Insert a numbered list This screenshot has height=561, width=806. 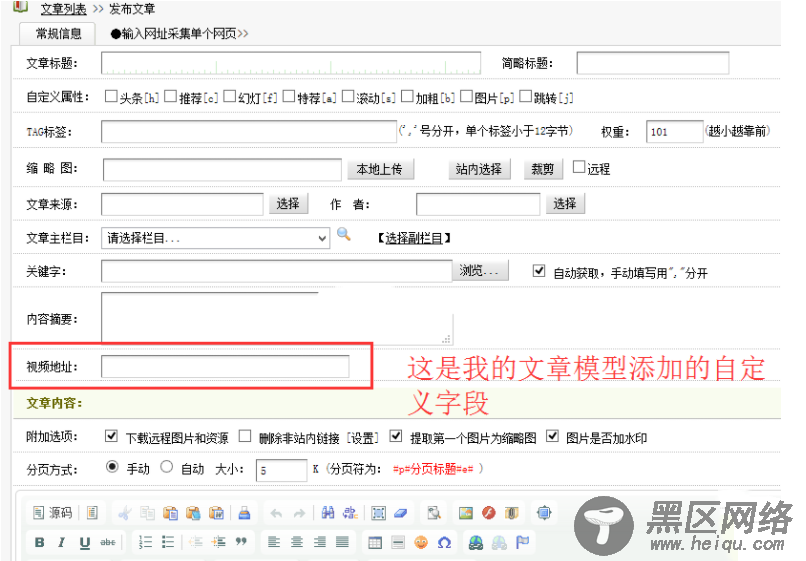(145, 542)
